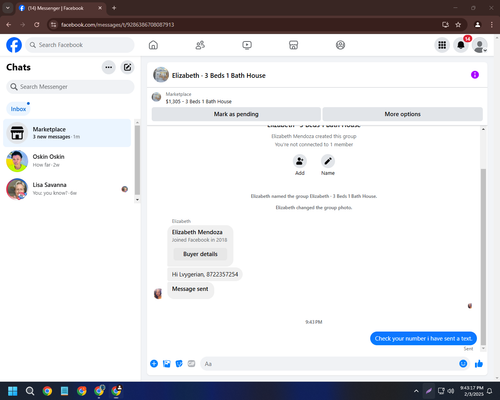Click the message 'Hi Lvygerian, 8722357254'
Screen dimensions: 500x400
point(205,274)
